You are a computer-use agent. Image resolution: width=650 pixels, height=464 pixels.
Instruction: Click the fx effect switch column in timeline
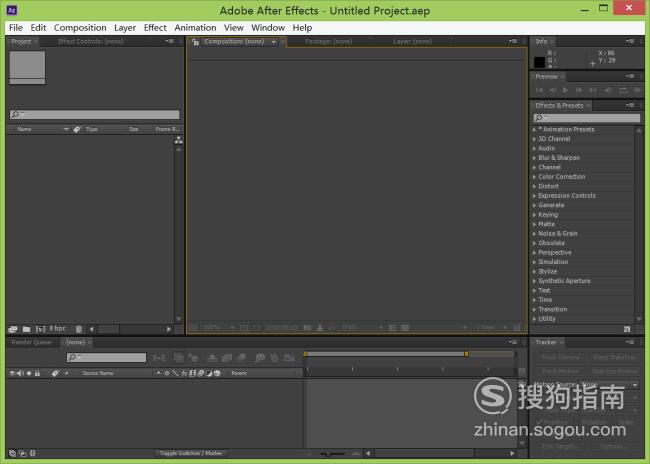click(x=184, y=373)
